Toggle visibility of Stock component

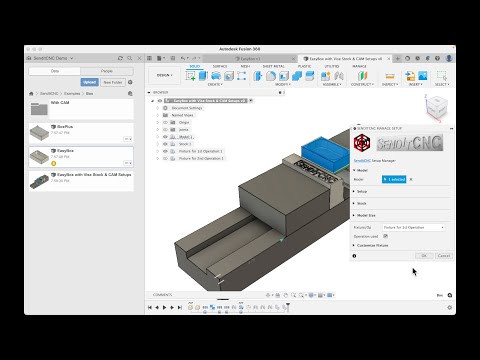coord(165,144)
